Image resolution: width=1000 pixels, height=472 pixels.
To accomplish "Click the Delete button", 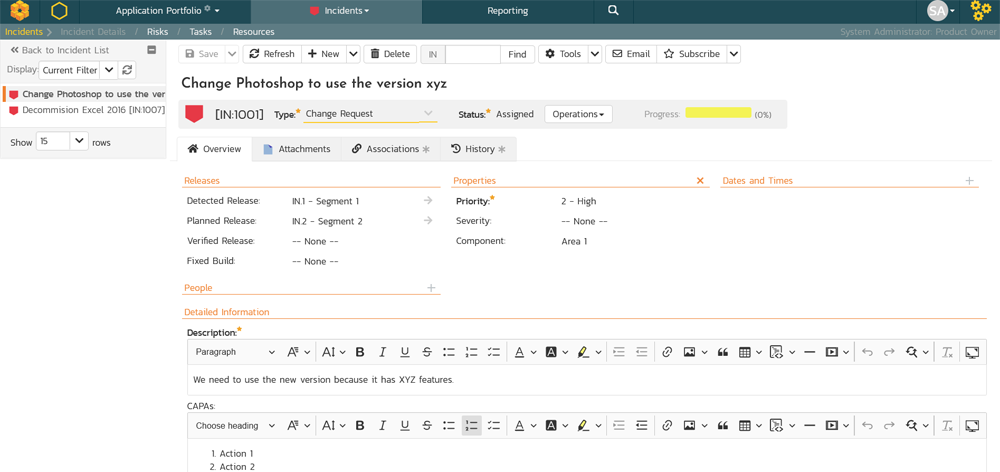I will pos(389,54).
